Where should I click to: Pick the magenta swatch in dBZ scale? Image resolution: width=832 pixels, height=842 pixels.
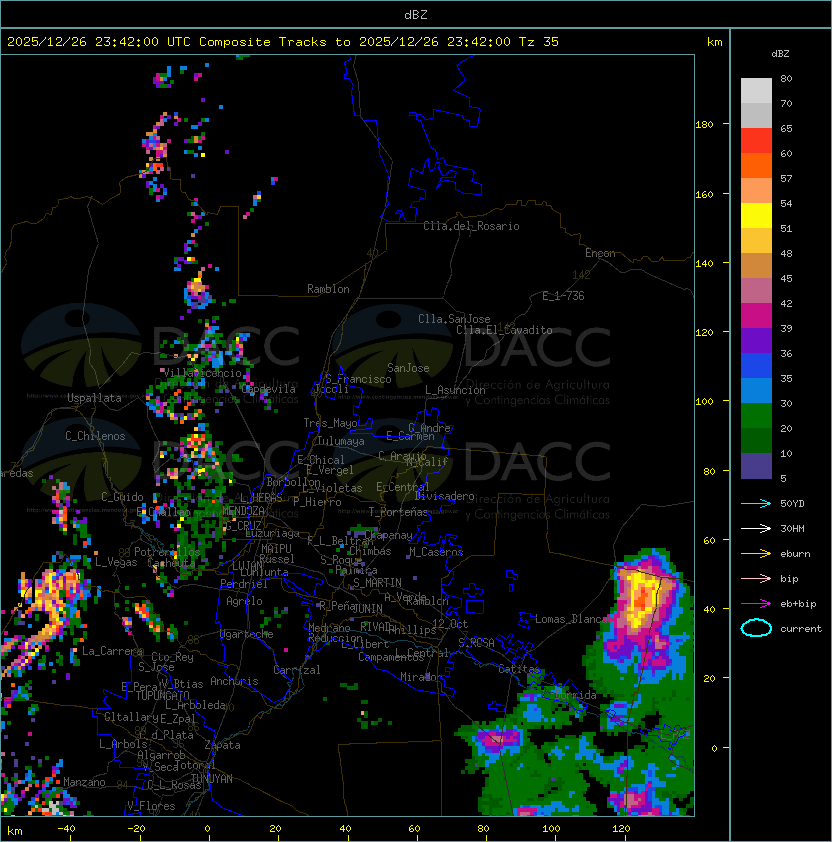pos(756,316)
